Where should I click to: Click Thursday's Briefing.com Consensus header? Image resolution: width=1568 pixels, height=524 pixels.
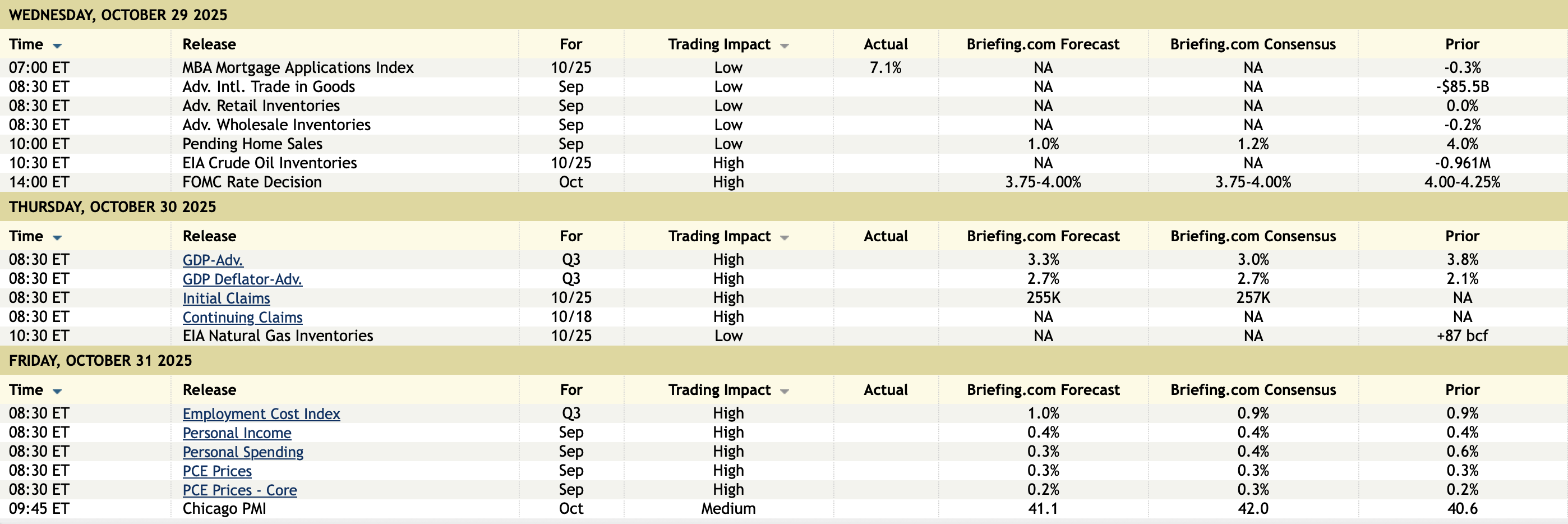click(x=1253, y=236)
